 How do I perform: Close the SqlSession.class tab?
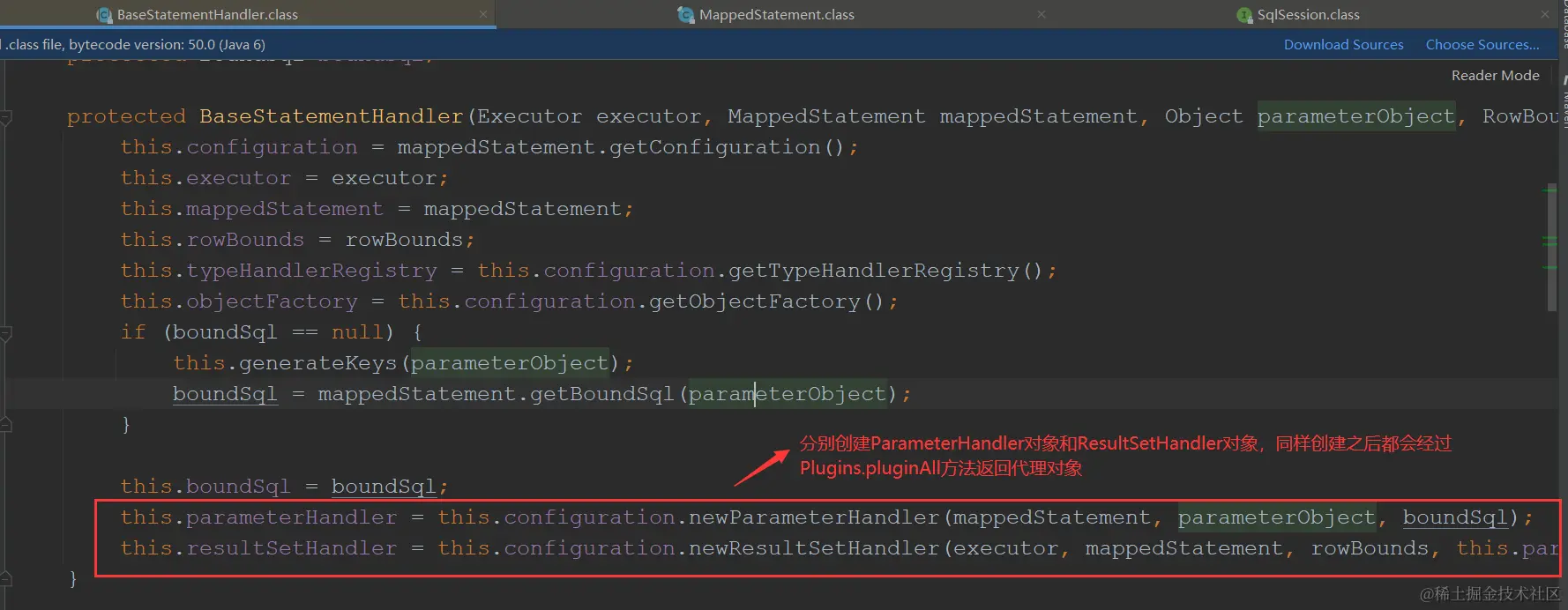click(1545, 15)
